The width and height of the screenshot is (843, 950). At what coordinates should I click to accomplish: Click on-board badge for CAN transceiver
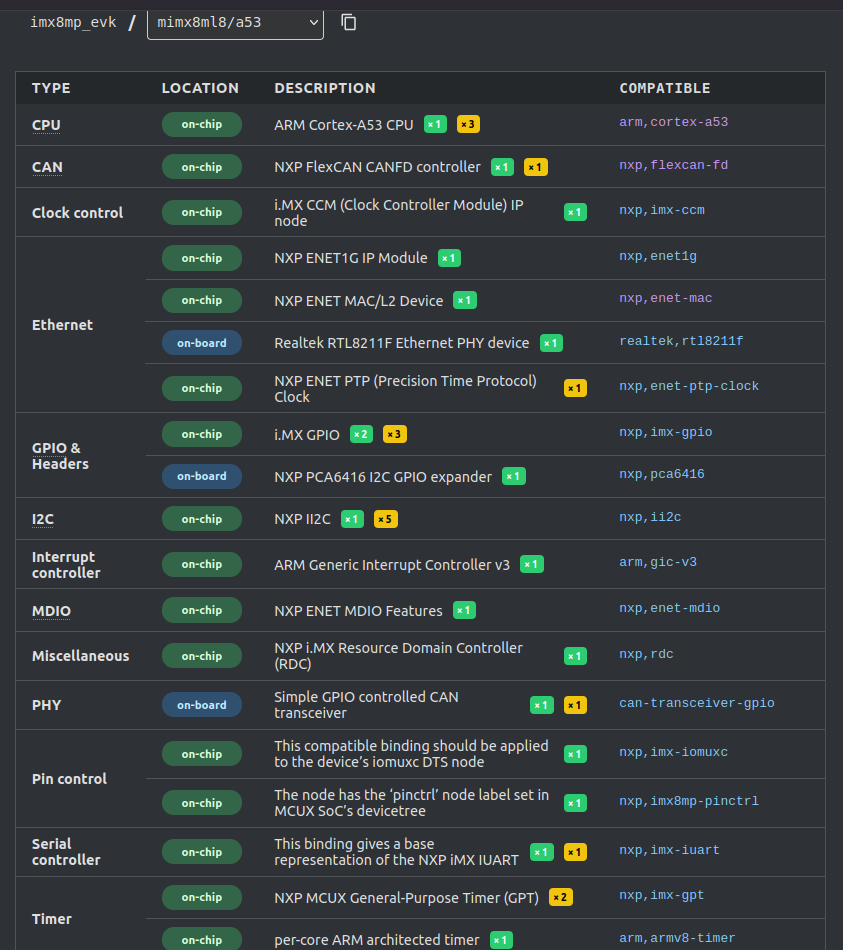[x=202, y=705]
